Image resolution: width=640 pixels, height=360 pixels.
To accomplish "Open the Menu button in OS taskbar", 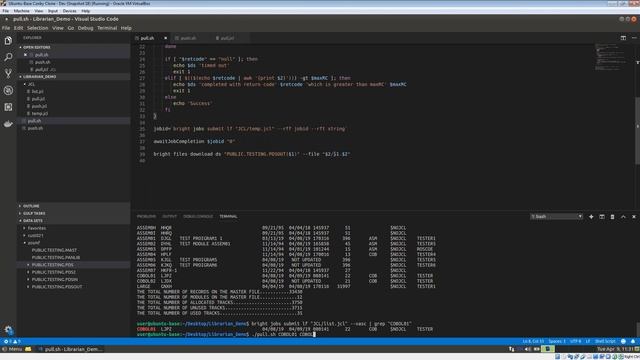I will point(12,349).
